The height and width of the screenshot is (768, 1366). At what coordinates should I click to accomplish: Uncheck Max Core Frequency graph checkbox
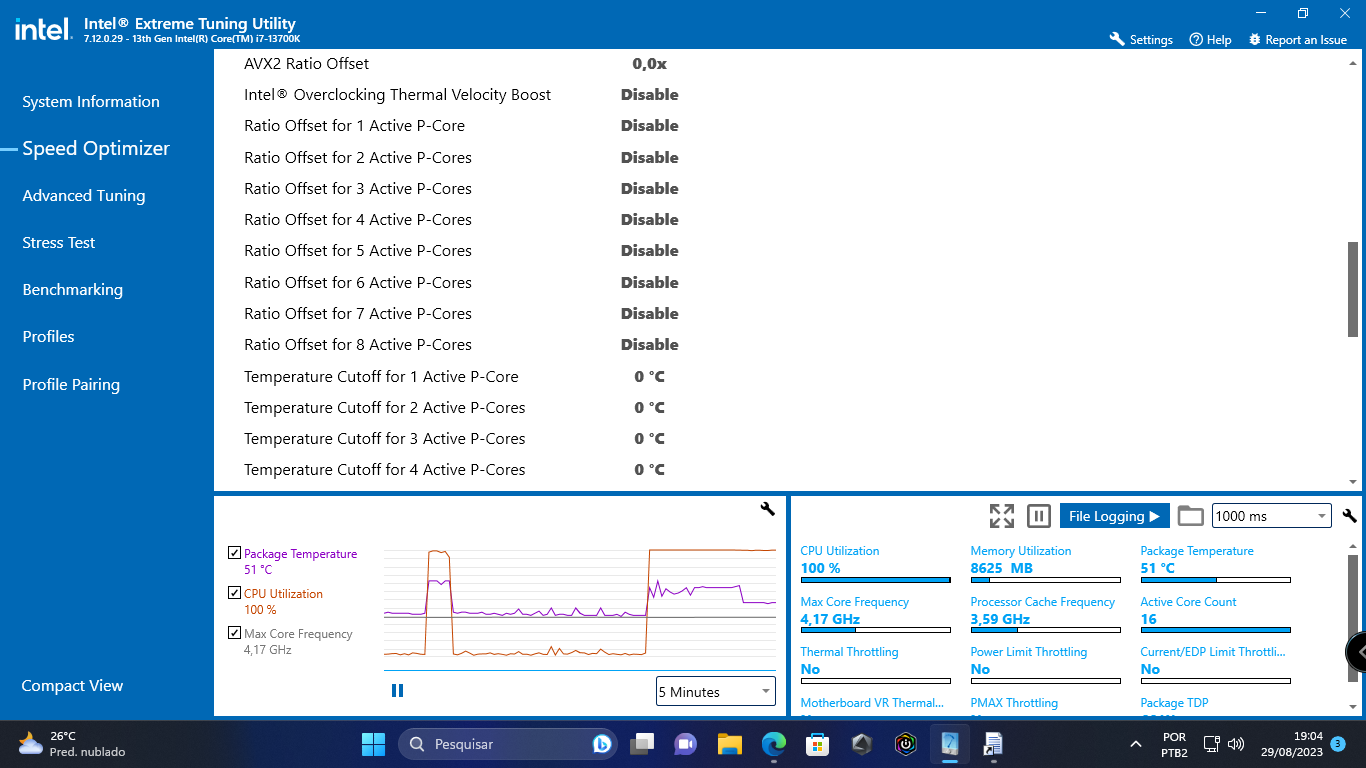[234, 633]
